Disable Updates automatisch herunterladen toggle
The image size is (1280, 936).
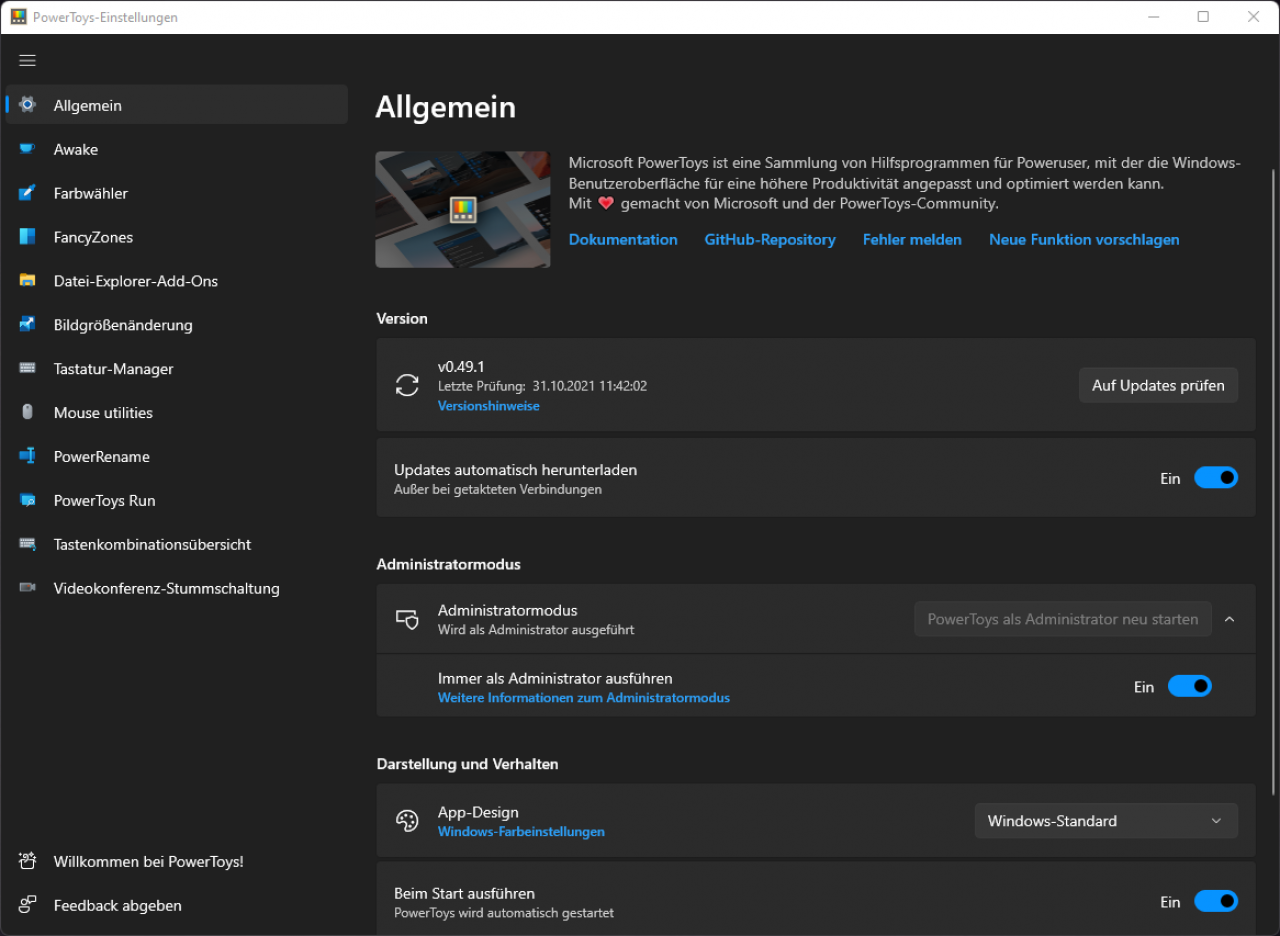[1216, 478]
